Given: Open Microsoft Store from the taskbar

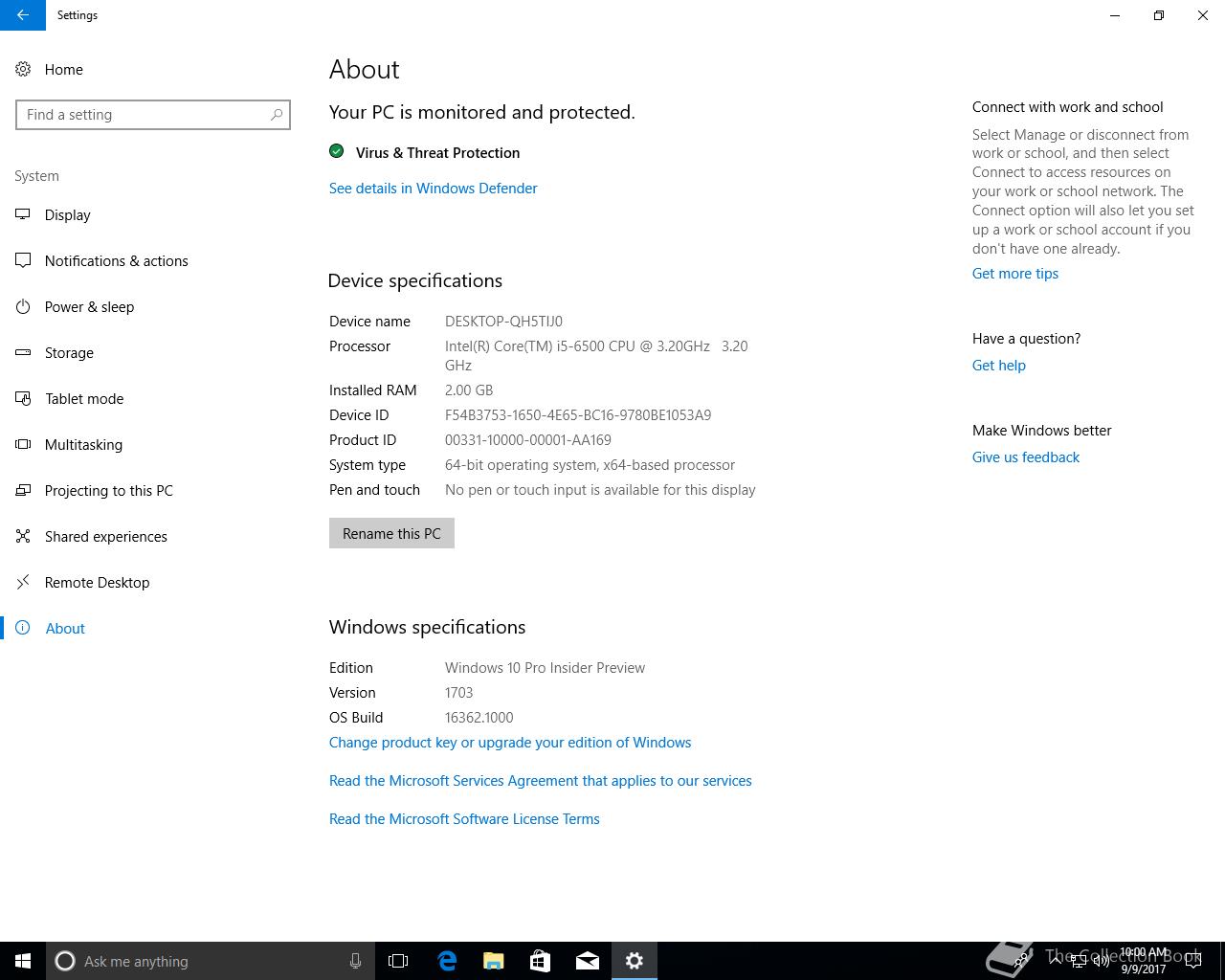Looking at the screenshot, I should [x=540, y=961].
